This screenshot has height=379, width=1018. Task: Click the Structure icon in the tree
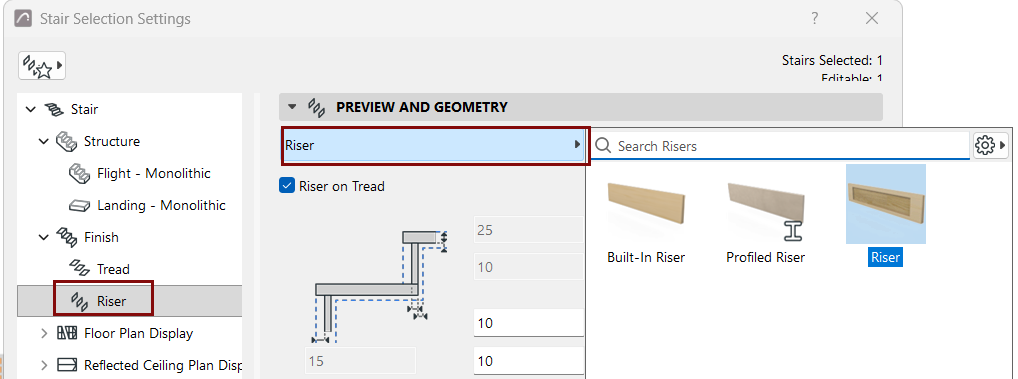click(x=66, y=141)
